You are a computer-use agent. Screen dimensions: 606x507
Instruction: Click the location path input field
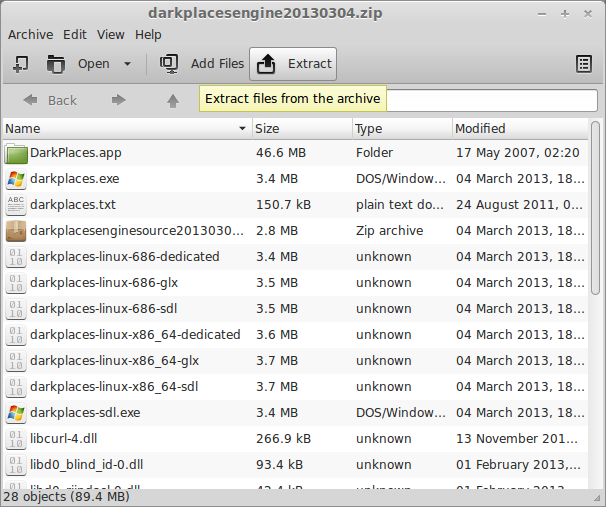tap(492, 100)
